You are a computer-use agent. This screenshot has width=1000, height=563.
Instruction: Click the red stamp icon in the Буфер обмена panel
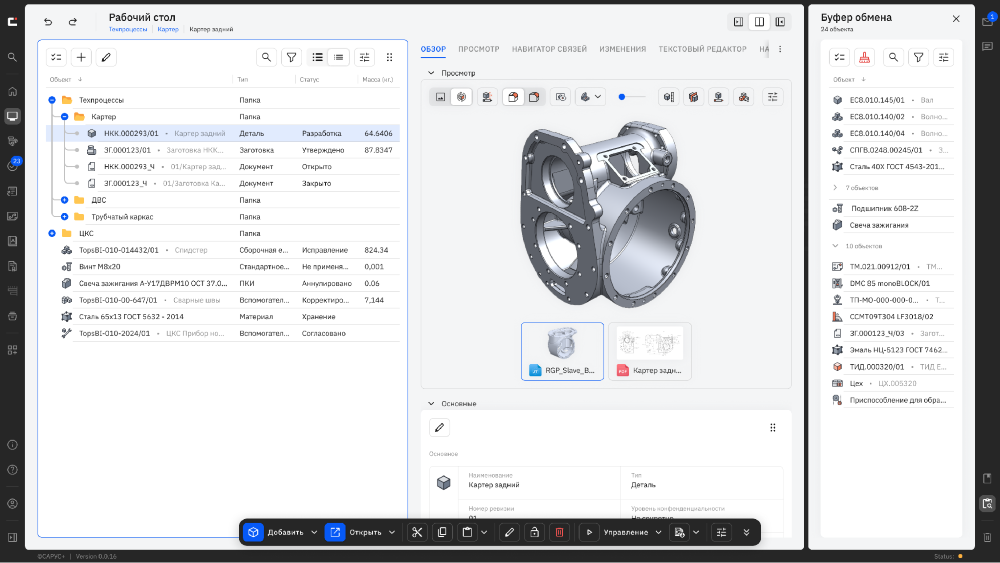click(864, 57)
